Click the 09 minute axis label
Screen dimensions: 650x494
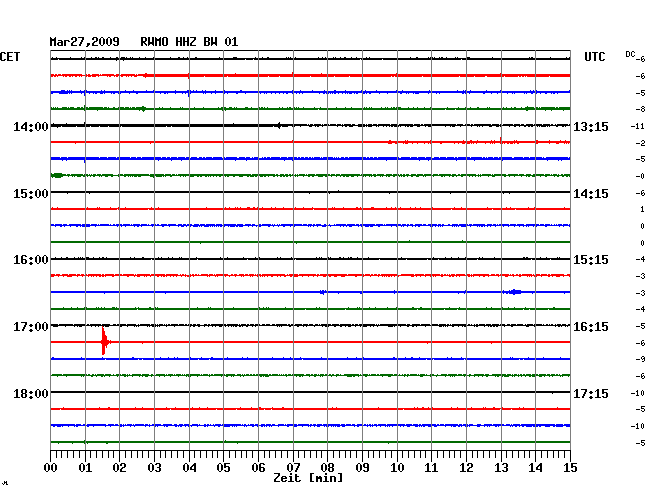[x=362, y=468]
